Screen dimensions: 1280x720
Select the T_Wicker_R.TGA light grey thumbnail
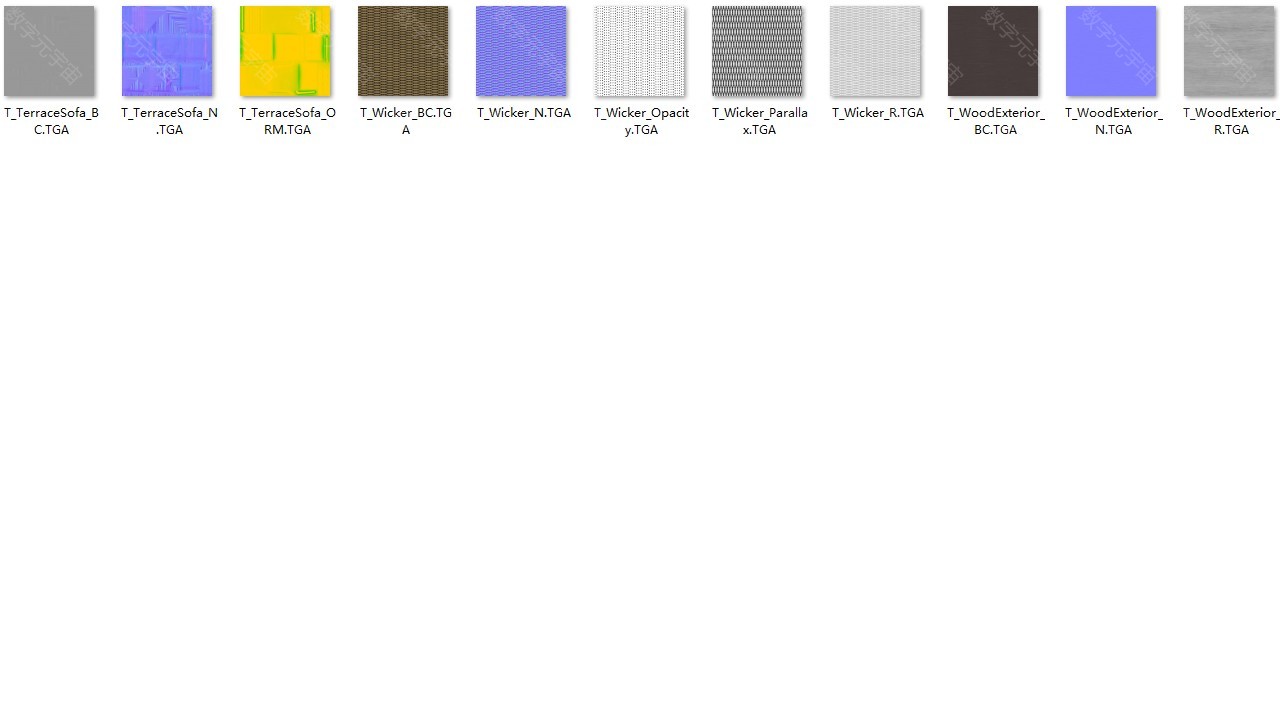click(875, 51)
